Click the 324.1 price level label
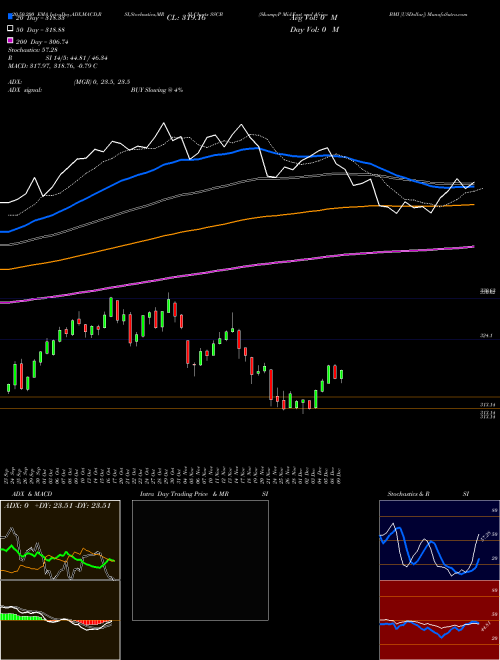500x660 pixels. tap(486, 336)
